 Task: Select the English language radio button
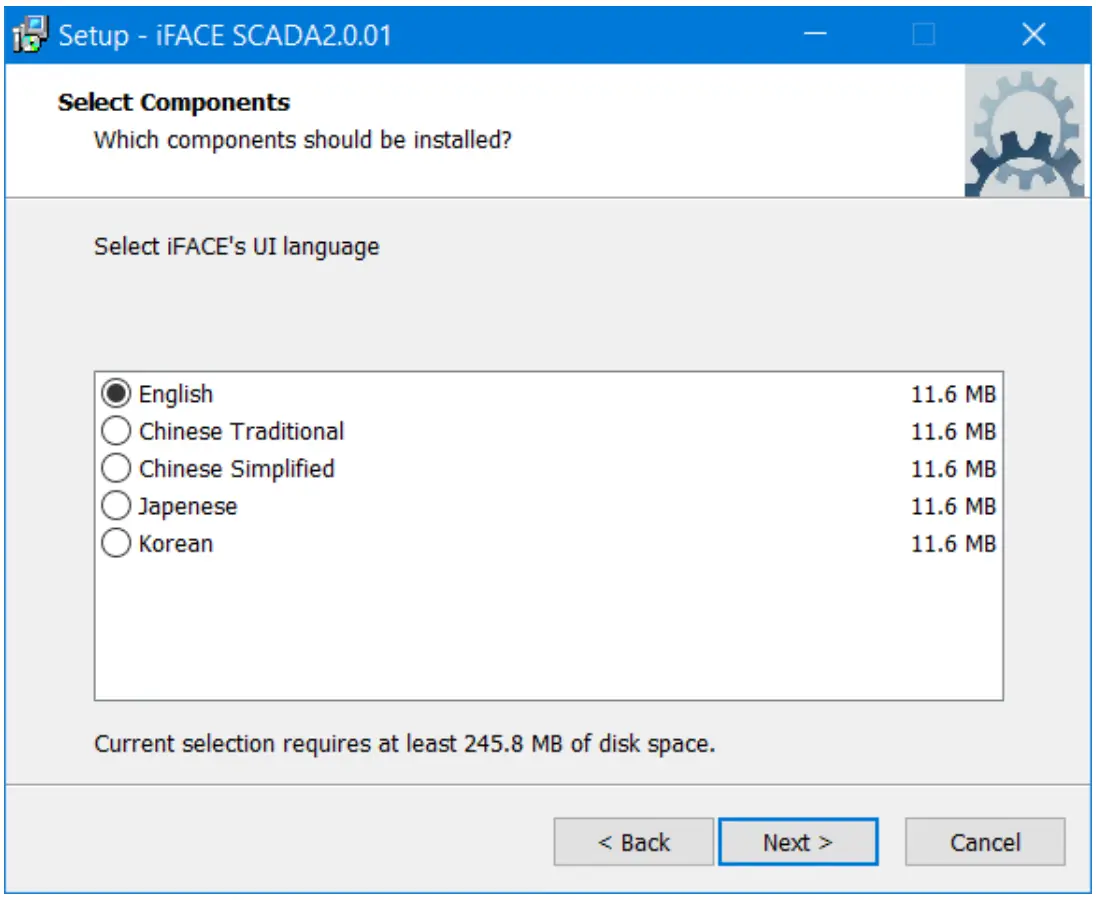click(117, 394)
